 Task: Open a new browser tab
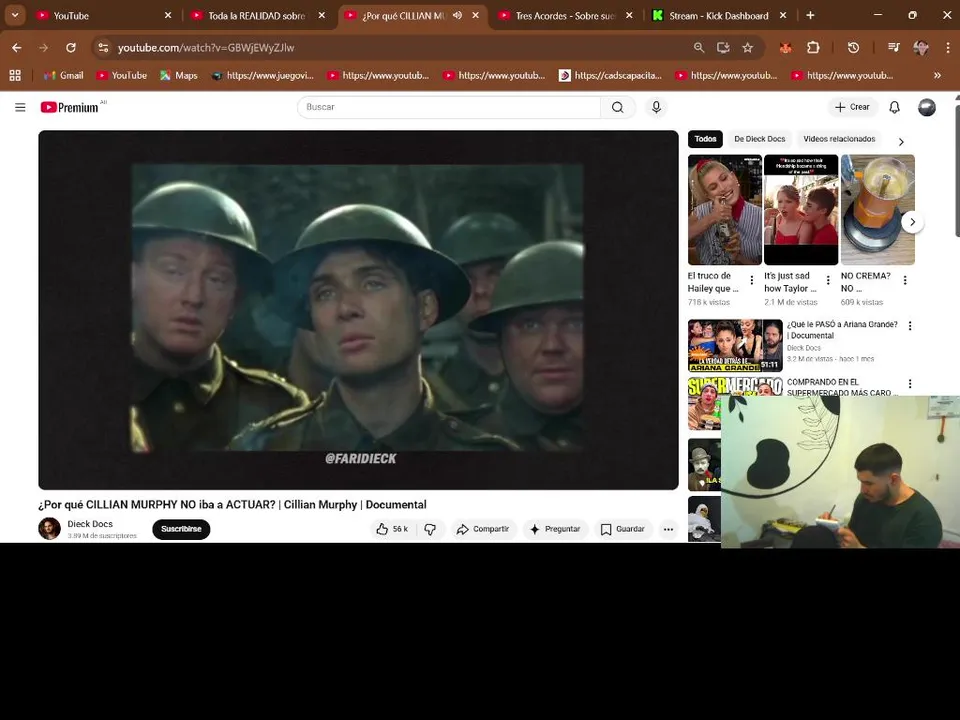click(x=810, y=15)
